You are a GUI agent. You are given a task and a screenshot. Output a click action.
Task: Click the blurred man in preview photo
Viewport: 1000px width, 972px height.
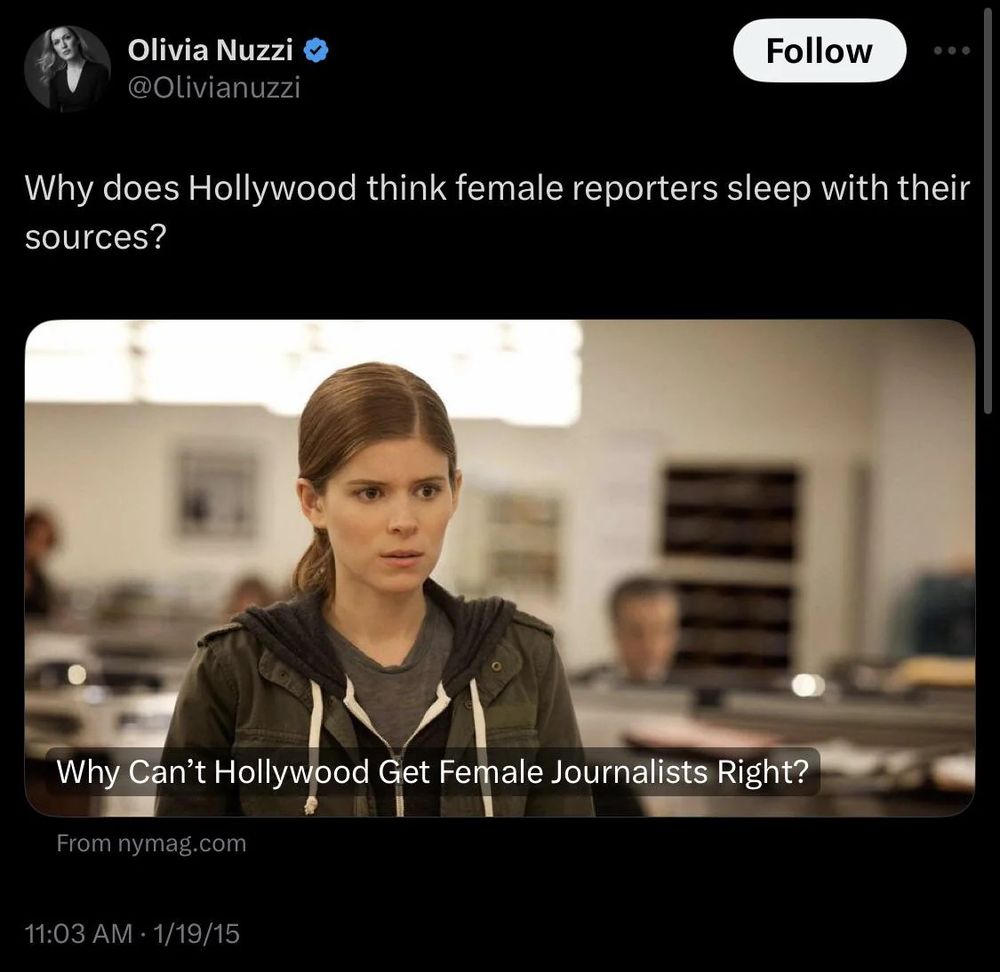click(x=642, y=630)
